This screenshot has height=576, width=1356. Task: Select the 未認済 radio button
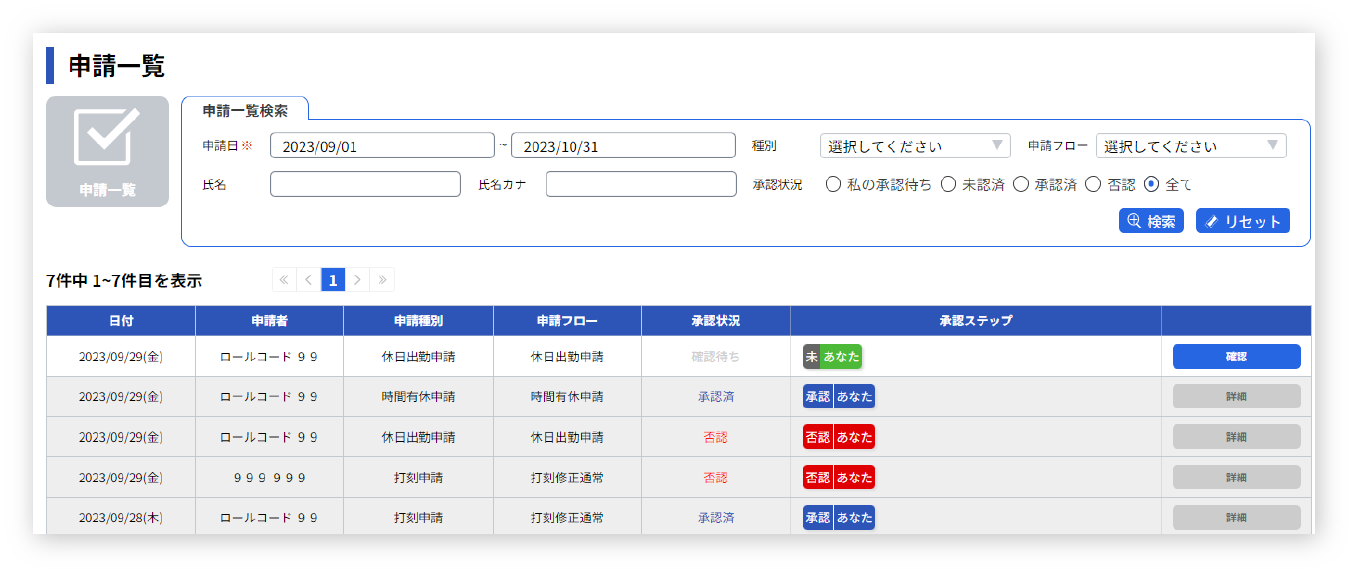(948, 184)
